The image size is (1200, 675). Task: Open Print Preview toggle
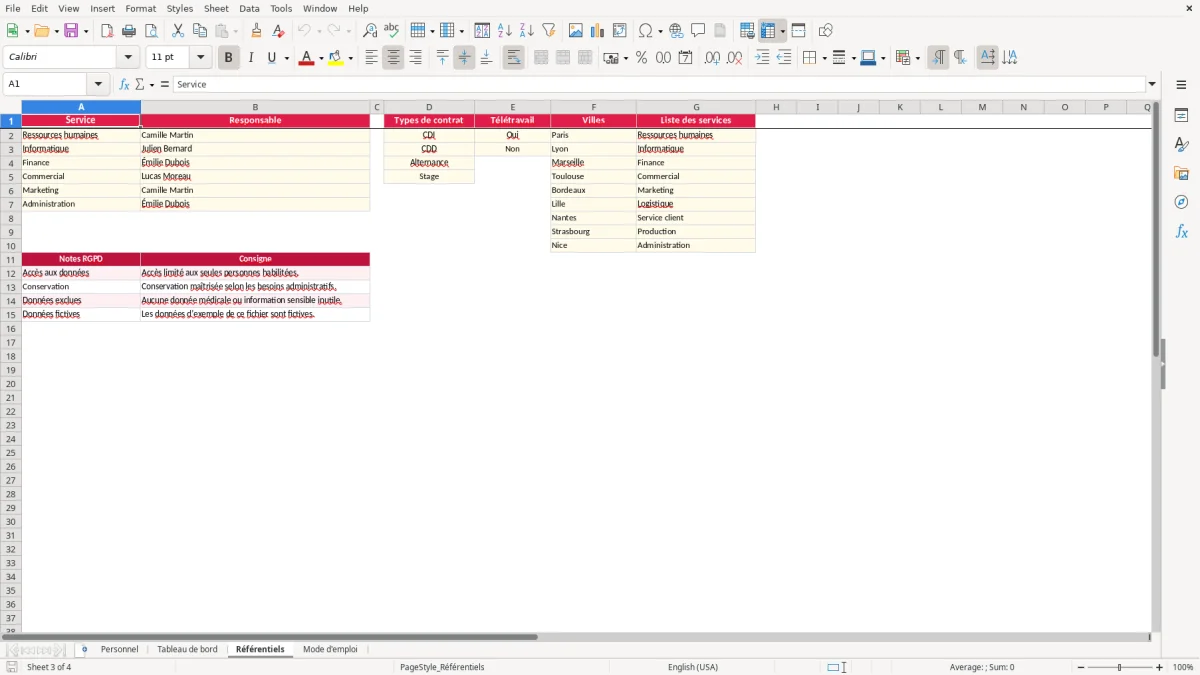(x=151, y=31)
